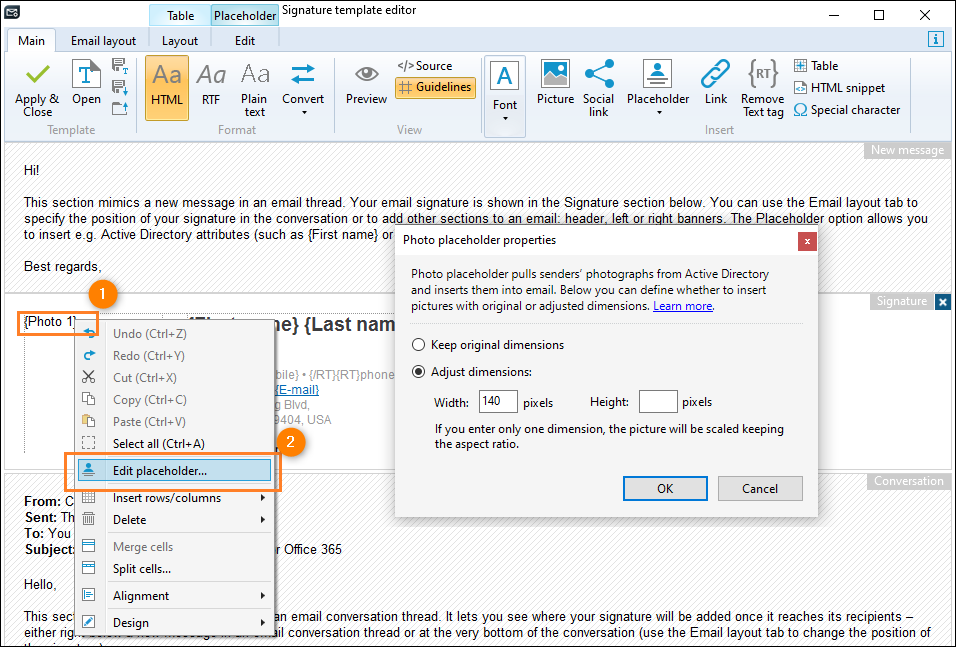Image resolution: width=956 pixels, height=647 pixels.
Task: Switch to the Main ribbon tab
Action: (31, 41)
